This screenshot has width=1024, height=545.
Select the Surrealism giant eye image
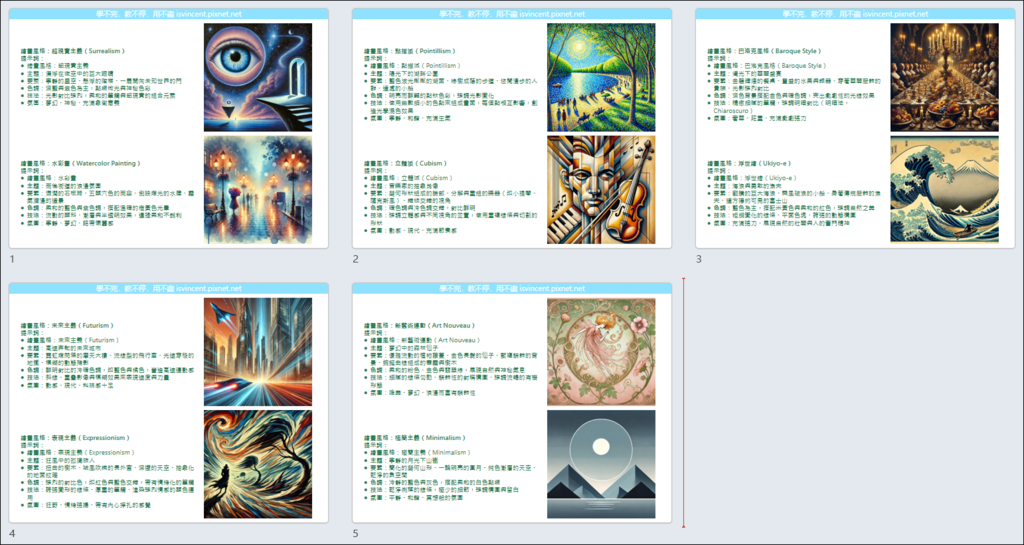coord(258,77)
